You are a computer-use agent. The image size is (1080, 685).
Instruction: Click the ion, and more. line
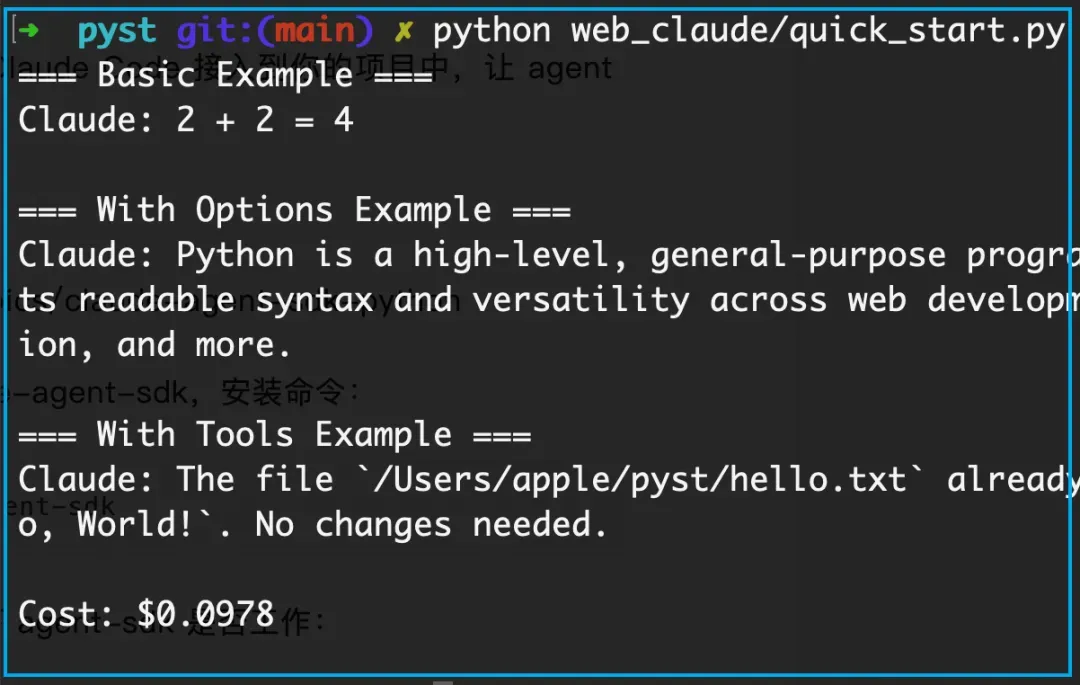pos(154,345)
